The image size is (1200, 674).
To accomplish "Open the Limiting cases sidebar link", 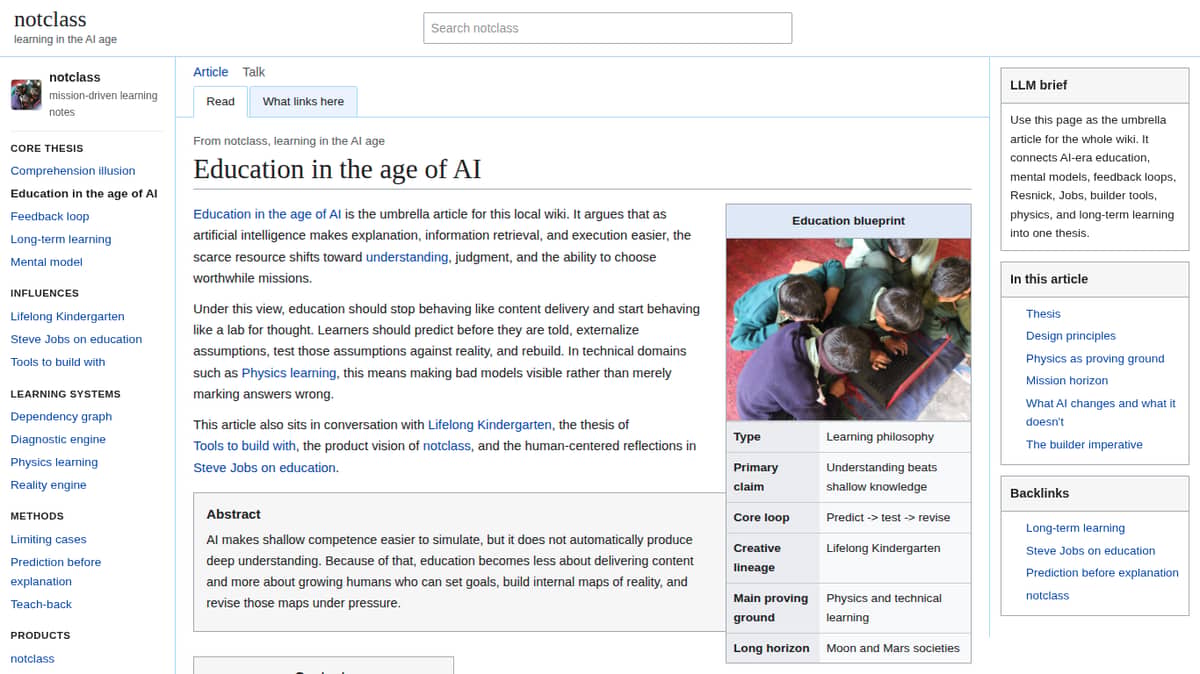I will tap(48, 539).
